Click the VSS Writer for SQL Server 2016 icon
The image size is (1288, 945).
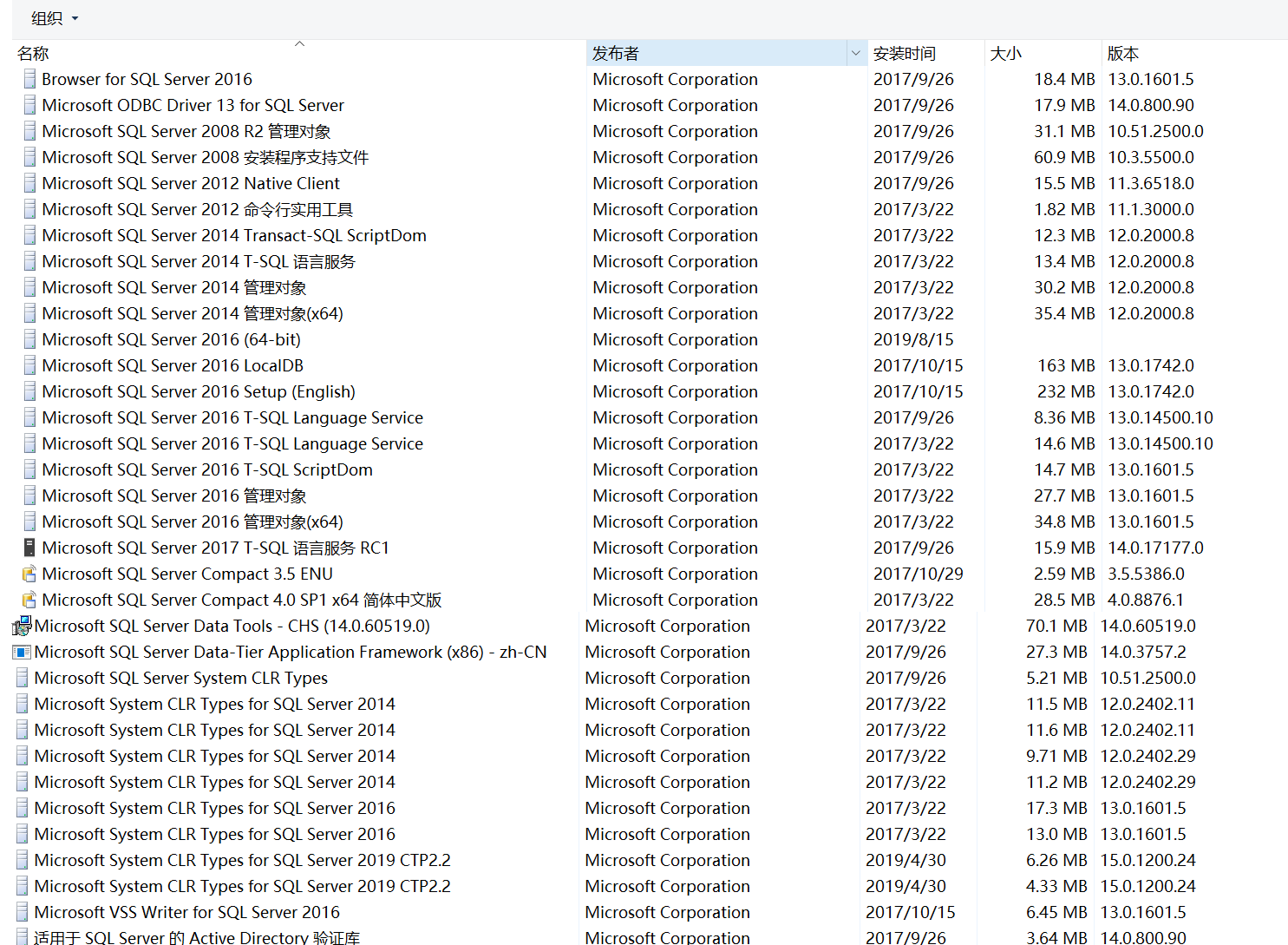click(x=22, y=912)
